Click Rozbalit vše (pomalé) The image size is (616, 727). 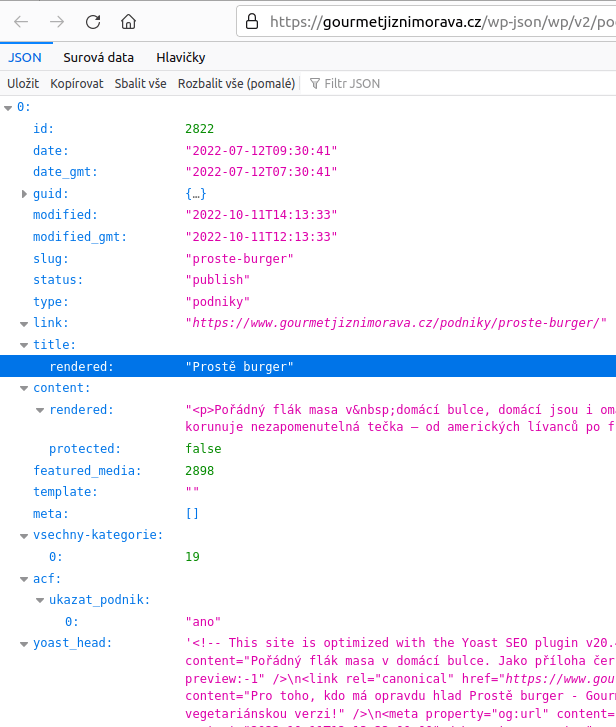click(x=236, y=84)
